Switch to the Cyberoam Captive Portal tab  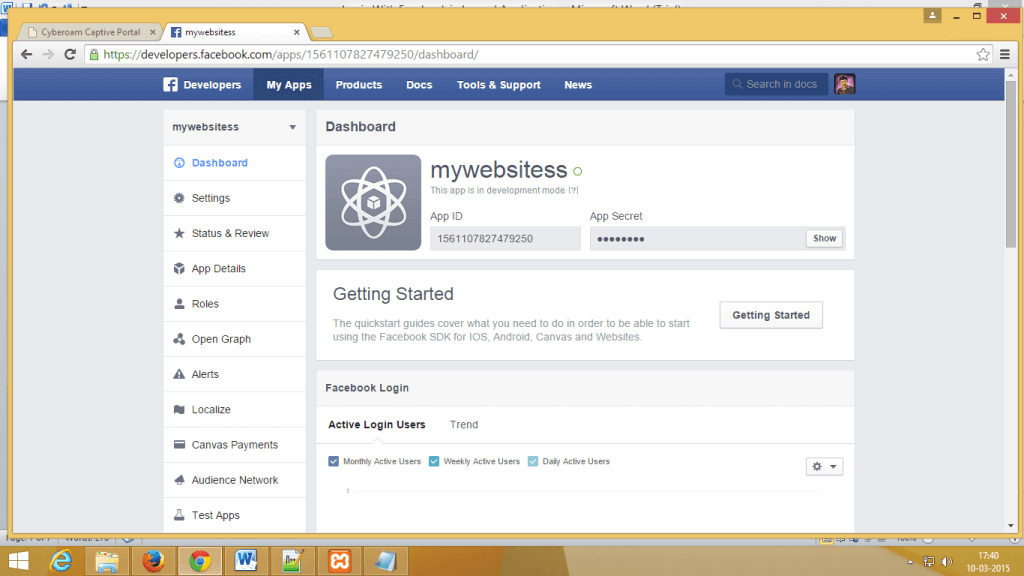(89, 31)
